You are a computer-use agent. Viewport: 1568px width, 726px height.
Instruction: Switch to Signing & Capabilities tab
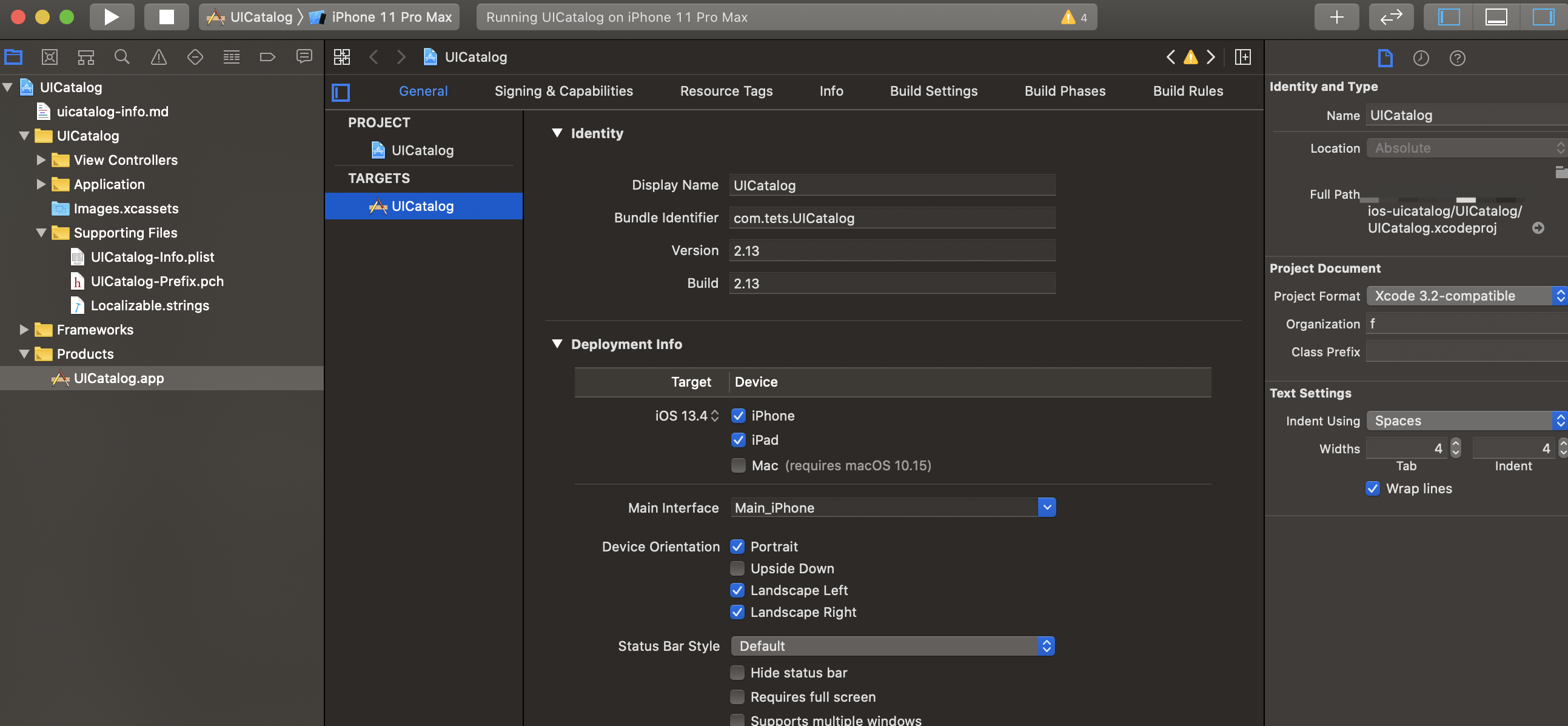[x=563, y=91]
